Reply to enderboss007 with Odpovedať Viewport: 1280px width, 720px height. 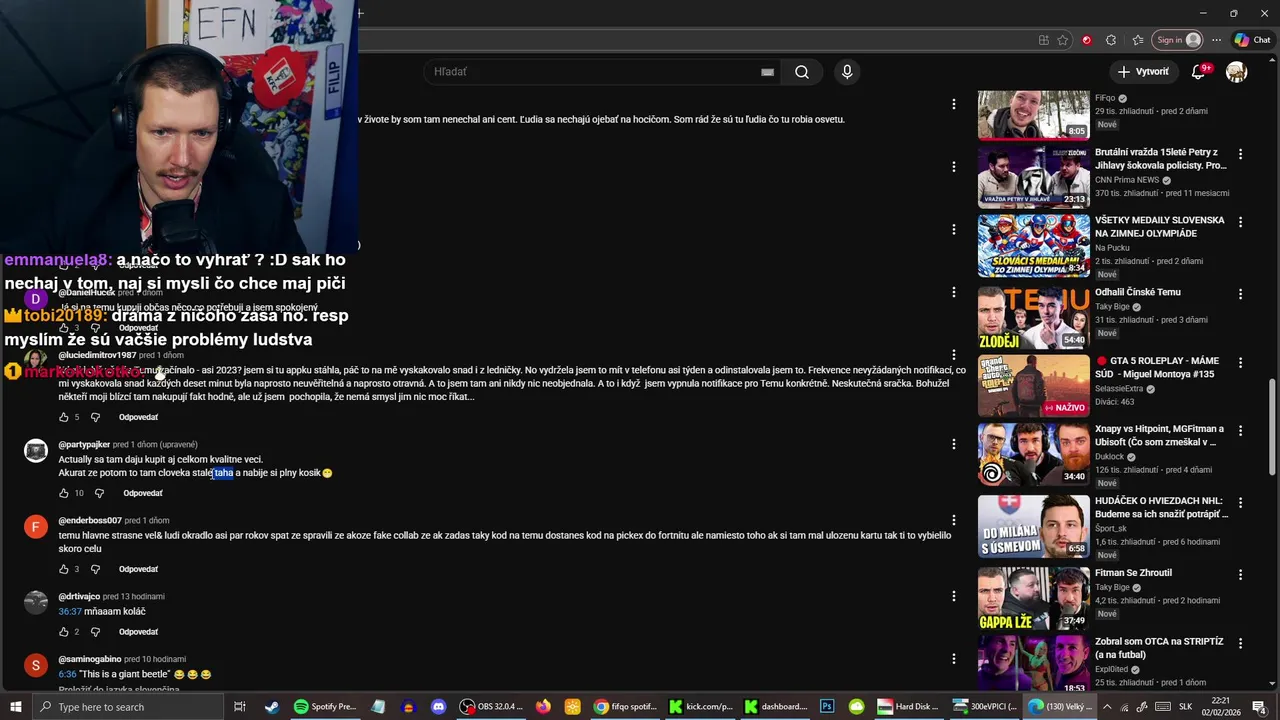138,569
